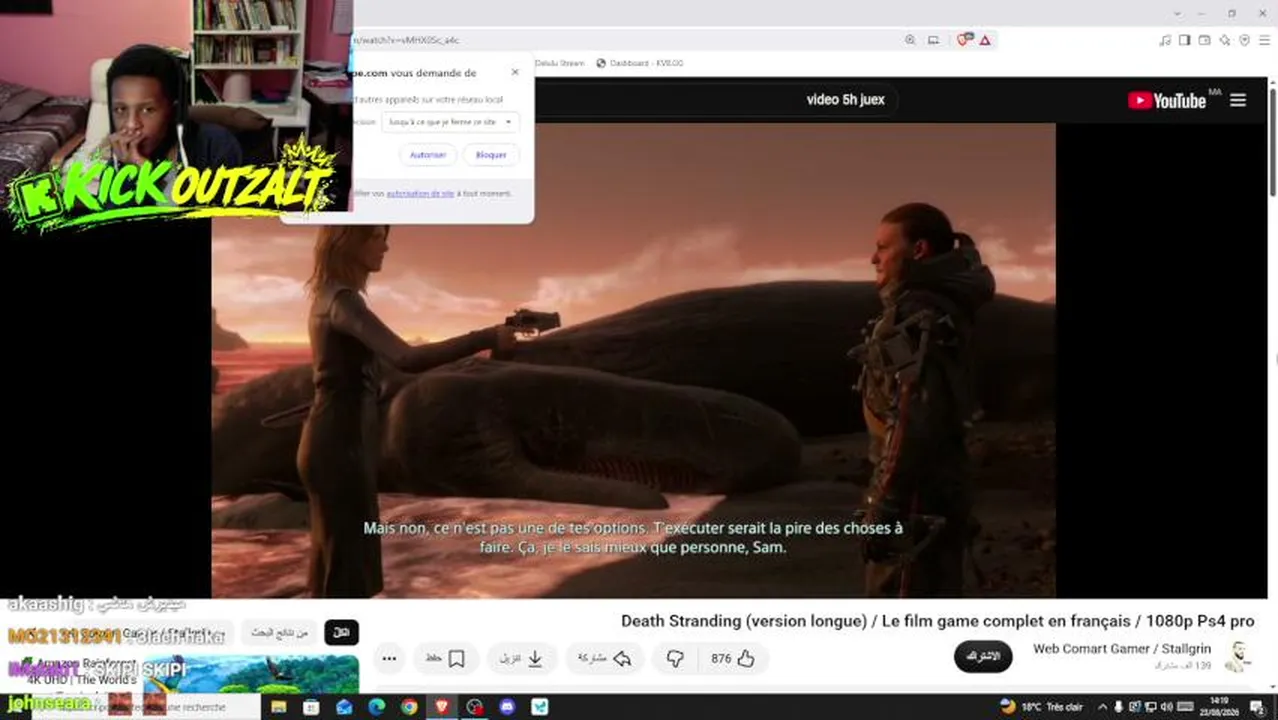Open the OBS icon in the taskbar
The image size is (1278, 720).
click(475, 707)
